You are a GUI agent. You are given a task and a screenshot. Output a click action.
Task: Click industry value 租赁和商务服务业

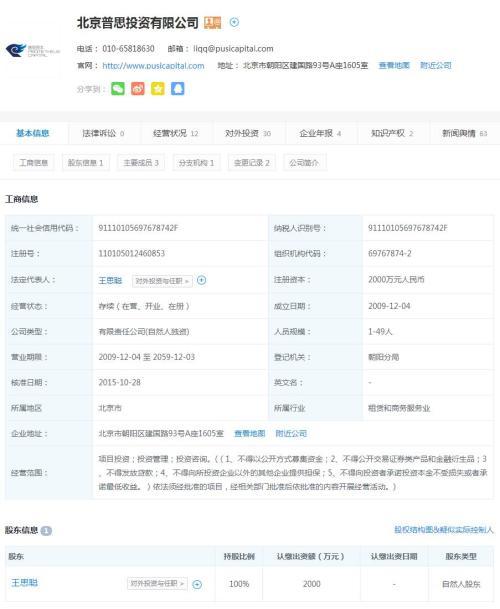point(399,408)
